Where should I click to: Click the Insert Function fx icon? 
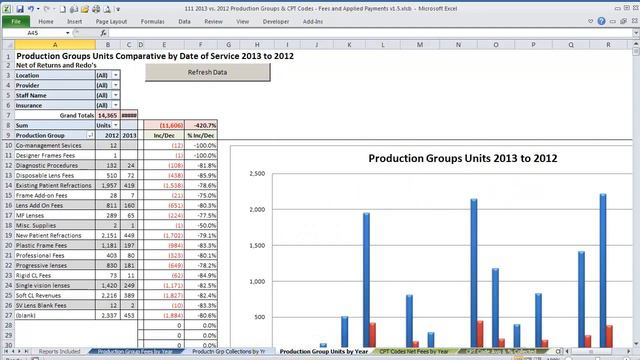pyautogui.click(x=103, y=33)
